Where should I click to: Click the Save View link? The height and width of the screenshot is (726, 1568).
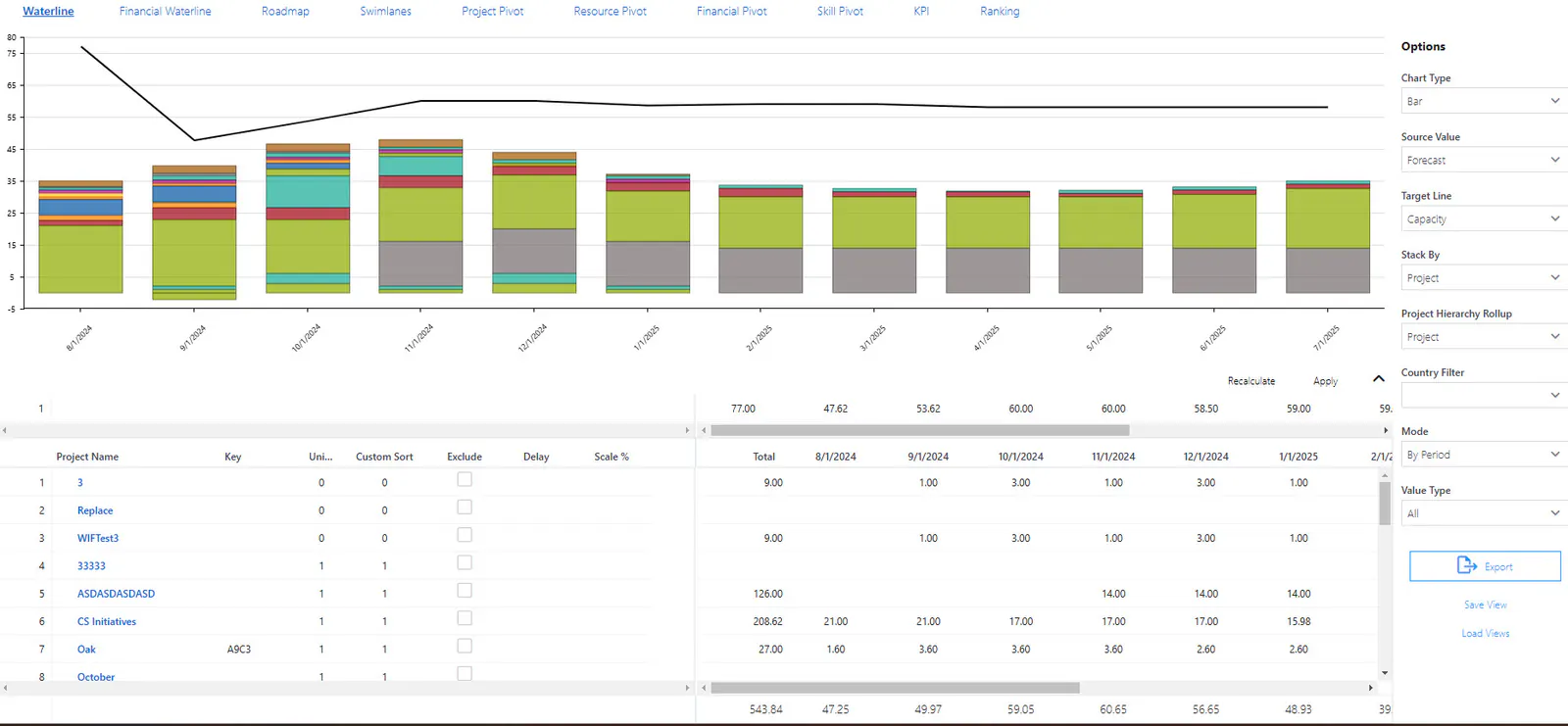[x=1485, y=605]
